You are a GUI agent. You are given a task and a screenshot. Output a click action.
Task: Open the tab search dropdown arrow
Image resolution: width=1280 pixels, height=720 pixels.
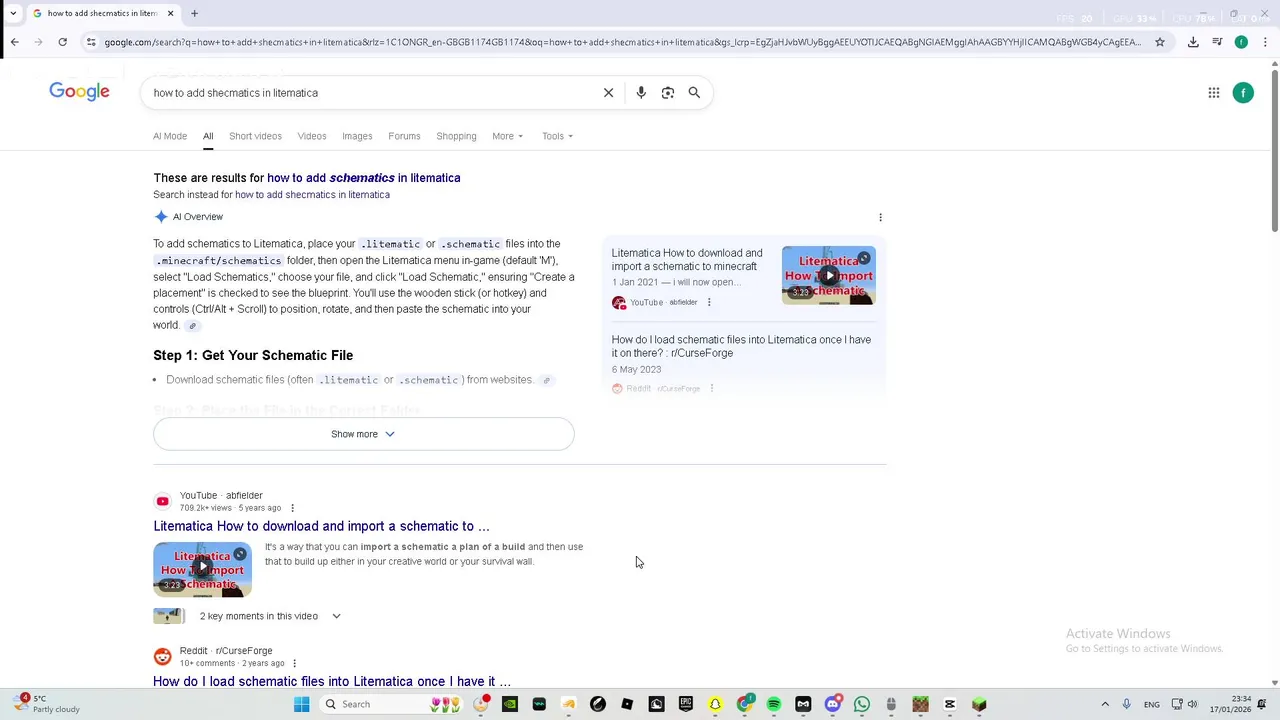click(13, 13)
